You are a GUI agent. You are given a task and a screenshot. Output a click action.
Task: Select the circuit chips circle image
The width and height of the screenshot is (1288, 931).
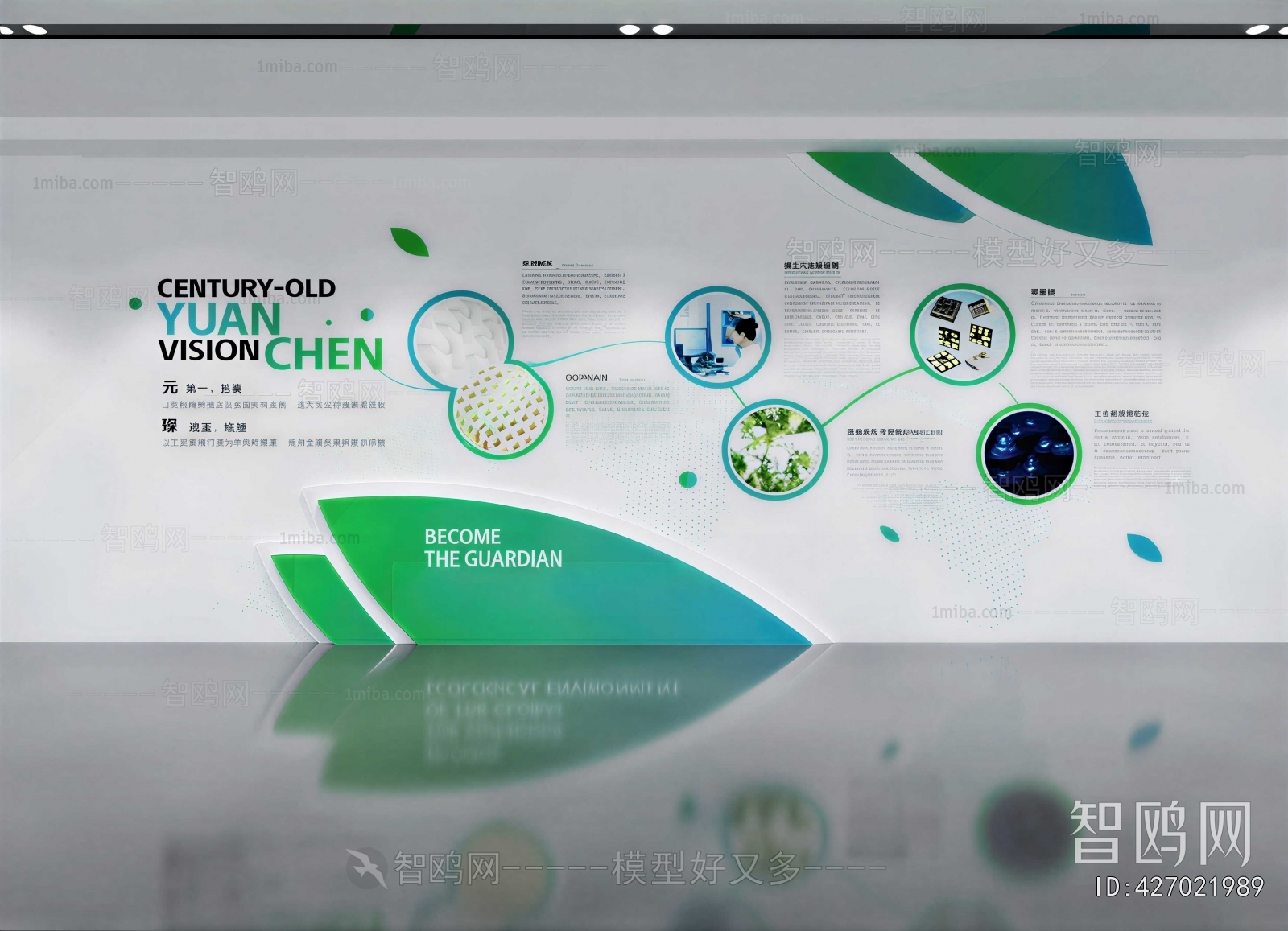tap(962, 334)
